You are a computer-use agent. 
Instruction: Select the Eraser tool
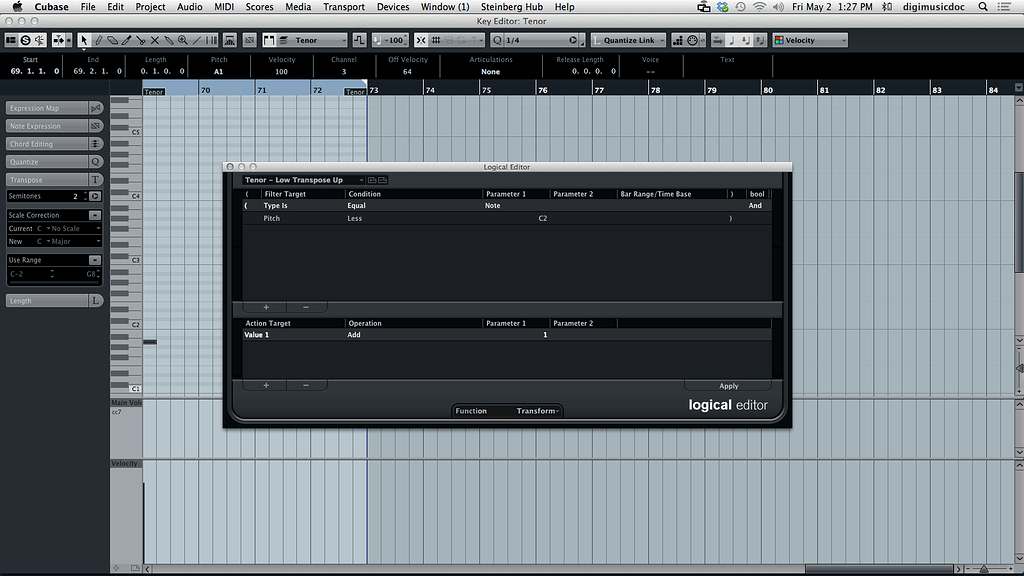tap(112, 40)
